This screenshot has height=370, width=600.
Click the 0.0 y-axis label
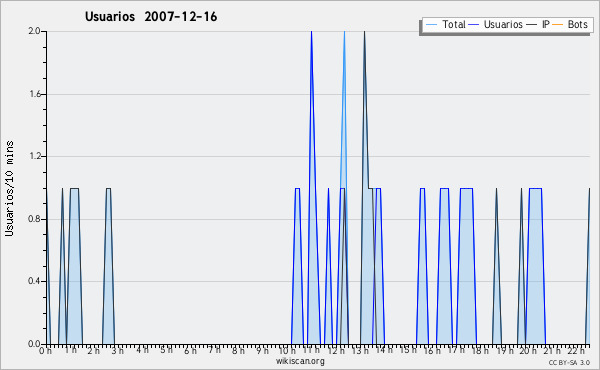(x=35, y=344)
